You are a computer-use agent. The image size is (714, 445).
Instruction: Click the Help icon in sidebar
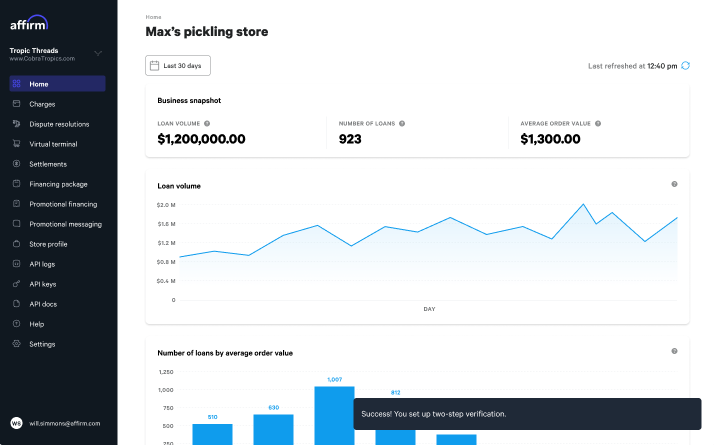[x=16, y=324]
